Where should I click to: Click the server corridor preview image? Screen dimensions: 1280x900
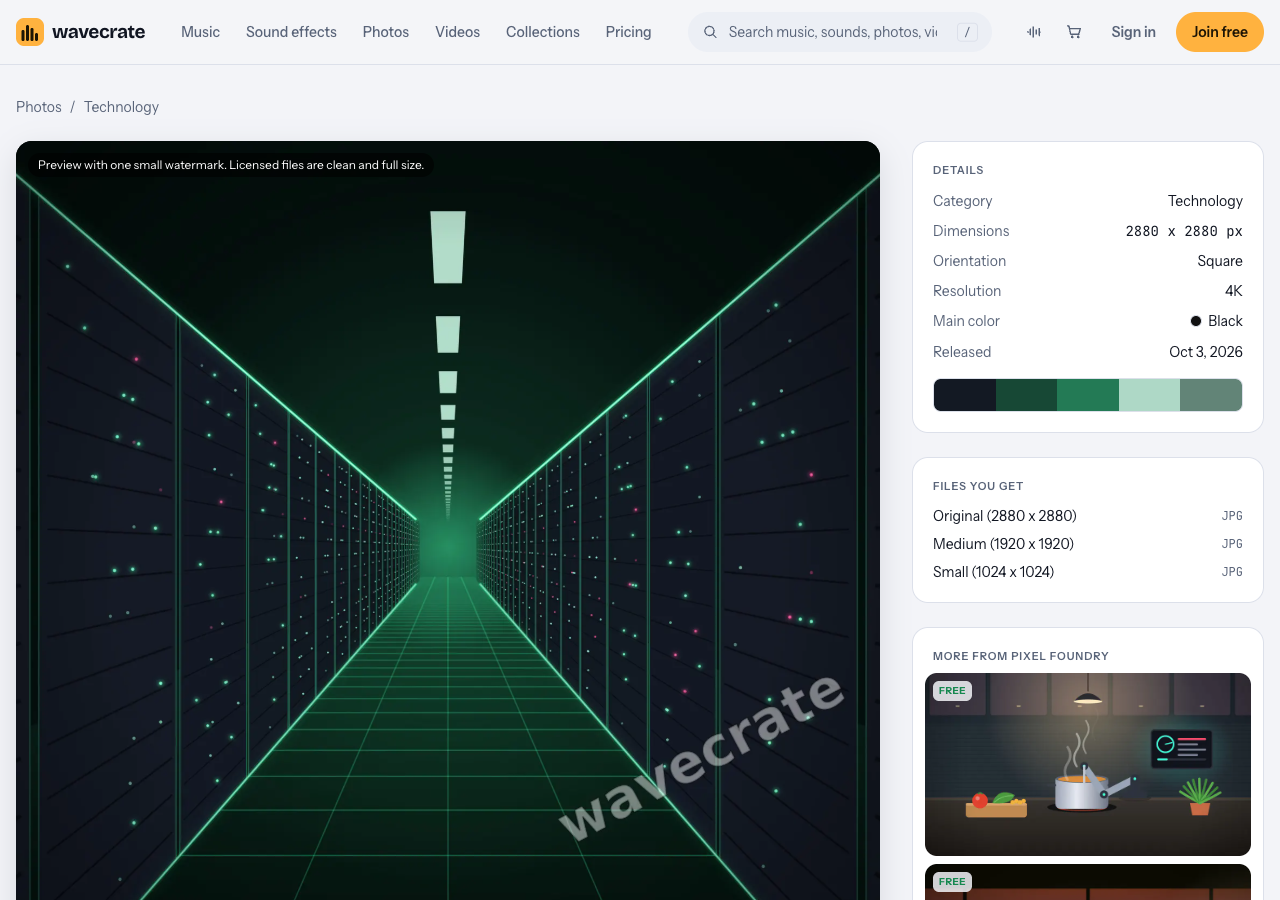click(x=448, y=520)
